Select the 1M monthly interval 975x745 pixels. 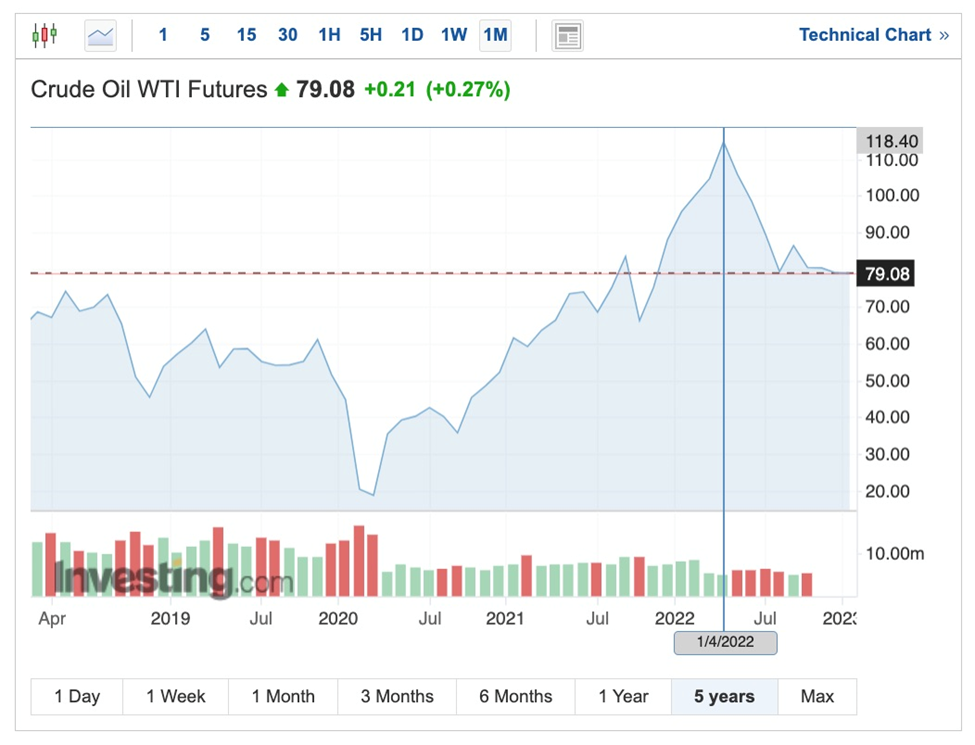pos(495,35)
